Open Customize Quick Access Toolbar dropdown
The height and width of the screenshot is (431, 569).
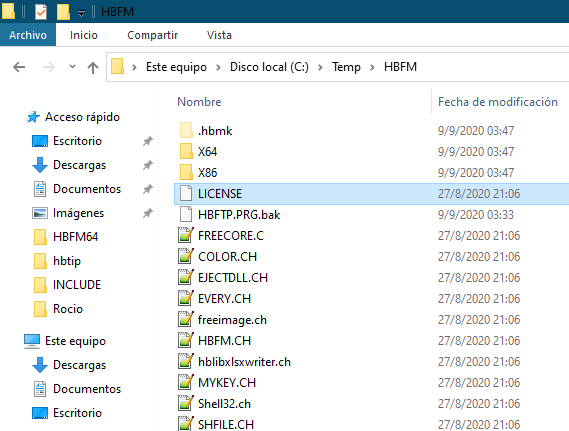coord(81,13)
